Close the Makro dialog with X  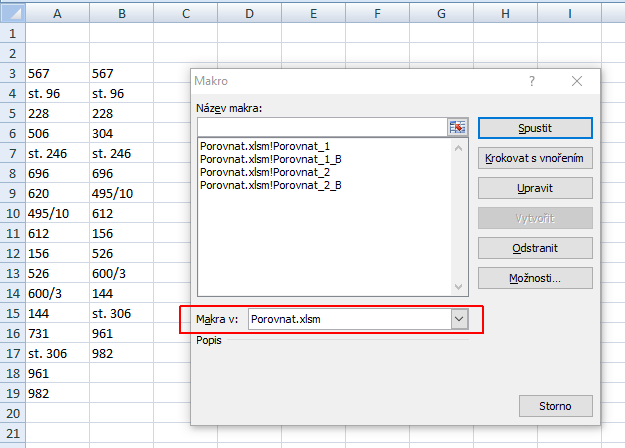(x=576, y=82)
